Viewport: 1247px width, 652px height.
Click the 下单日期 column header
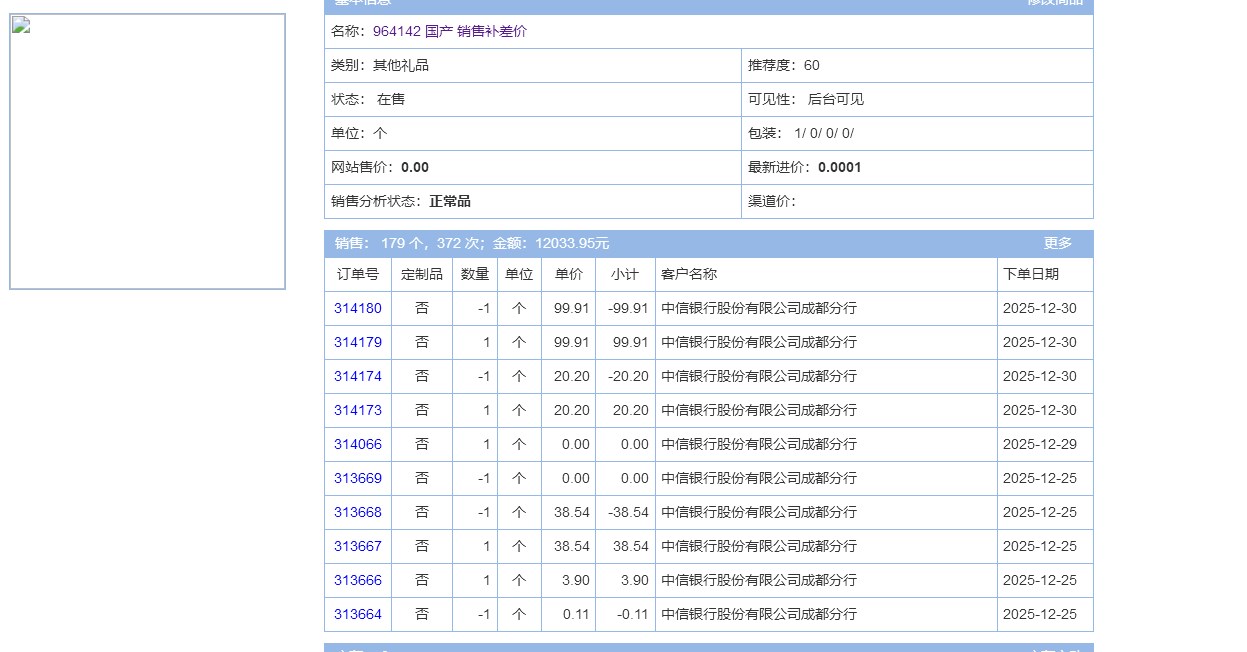pos(1030,274)
